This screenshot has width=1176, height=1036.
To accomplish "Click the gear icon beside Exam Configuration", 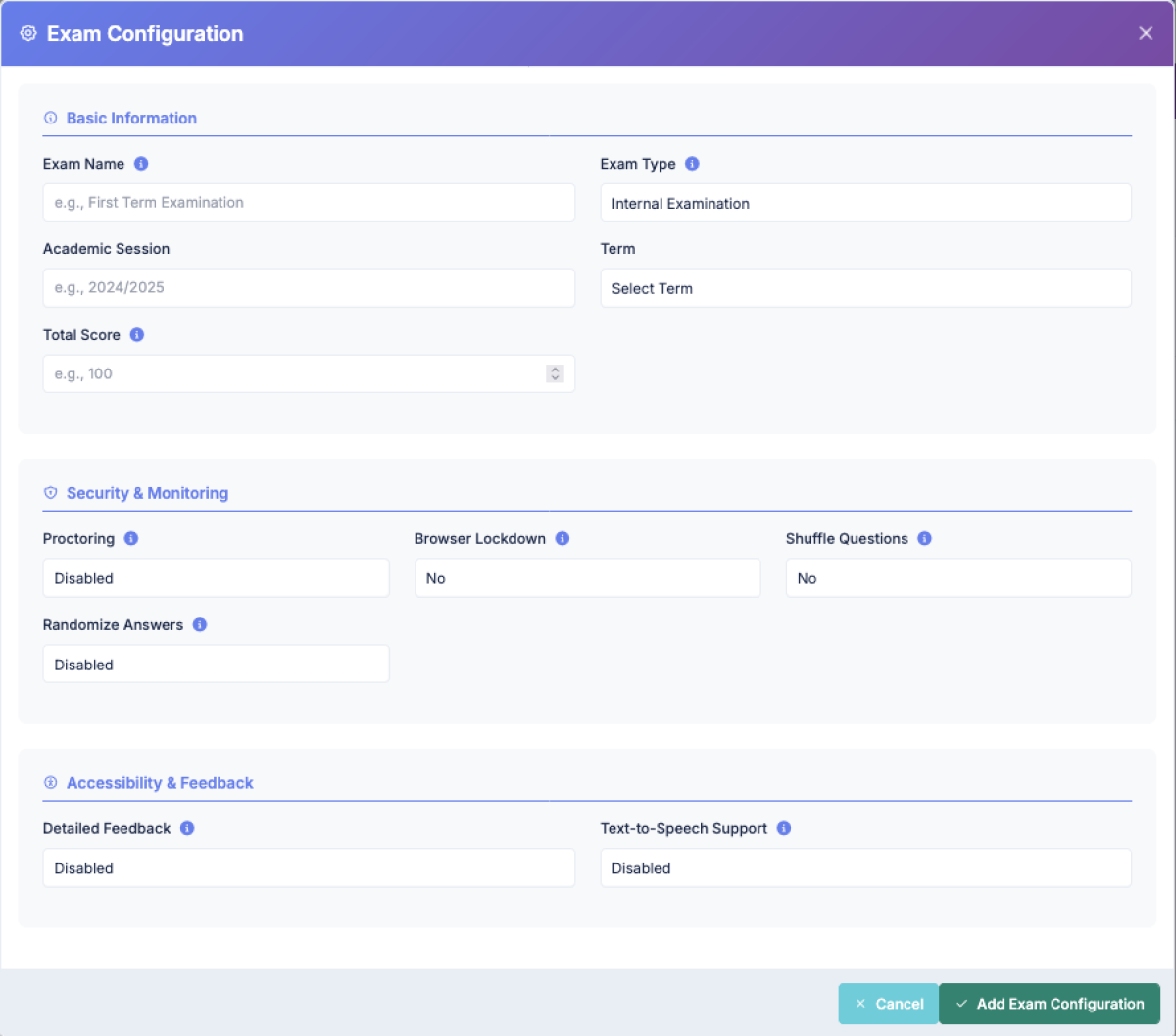I will point(28,33).
